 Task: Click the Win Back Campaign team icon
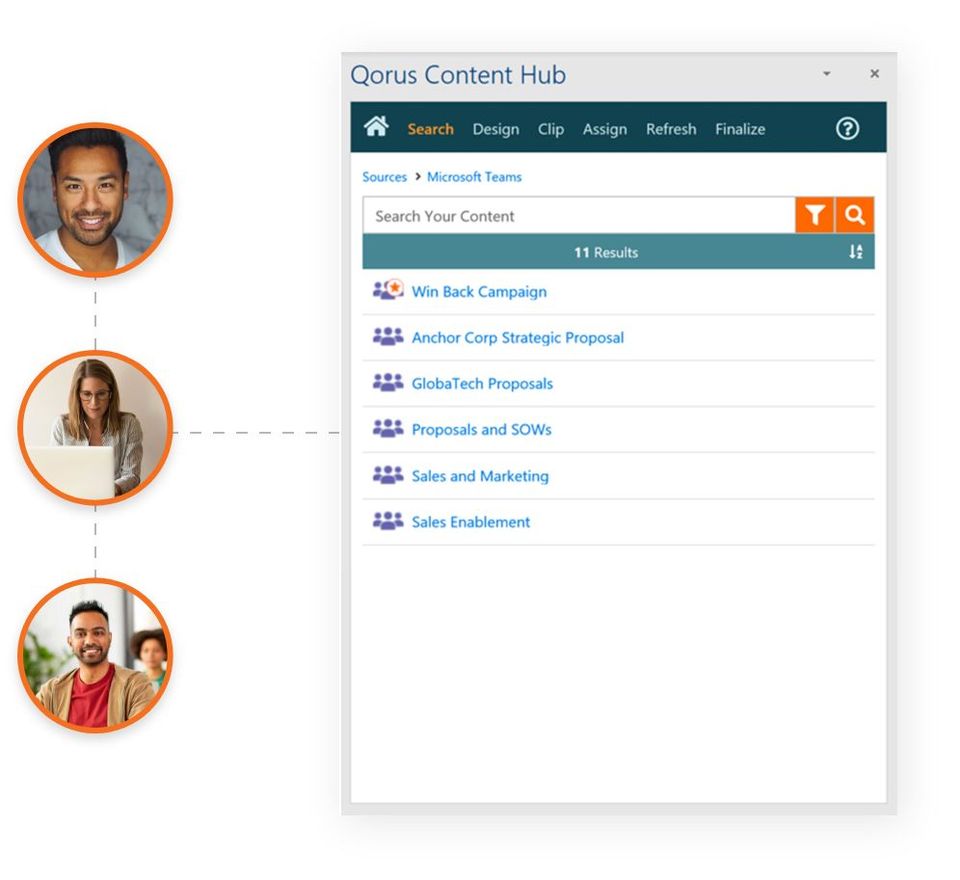[388, 289]
